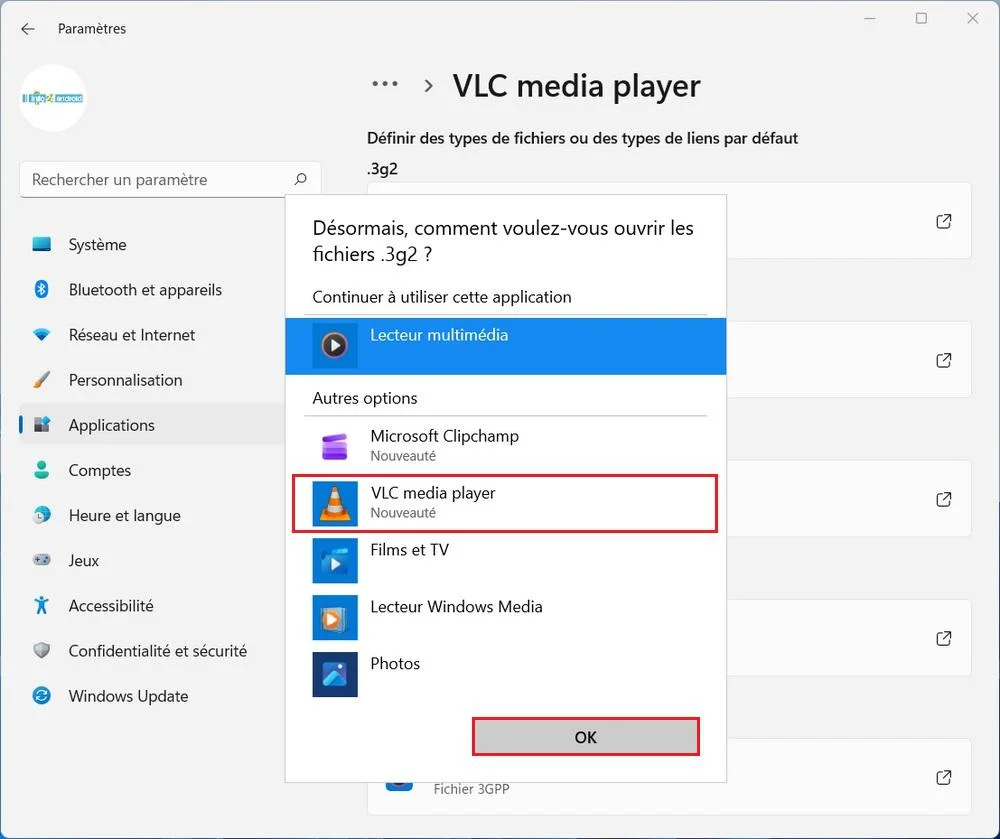The width and height of the screenshot is (1000, 839).
Task: Open Accessibilité settings
Action: 152,606
